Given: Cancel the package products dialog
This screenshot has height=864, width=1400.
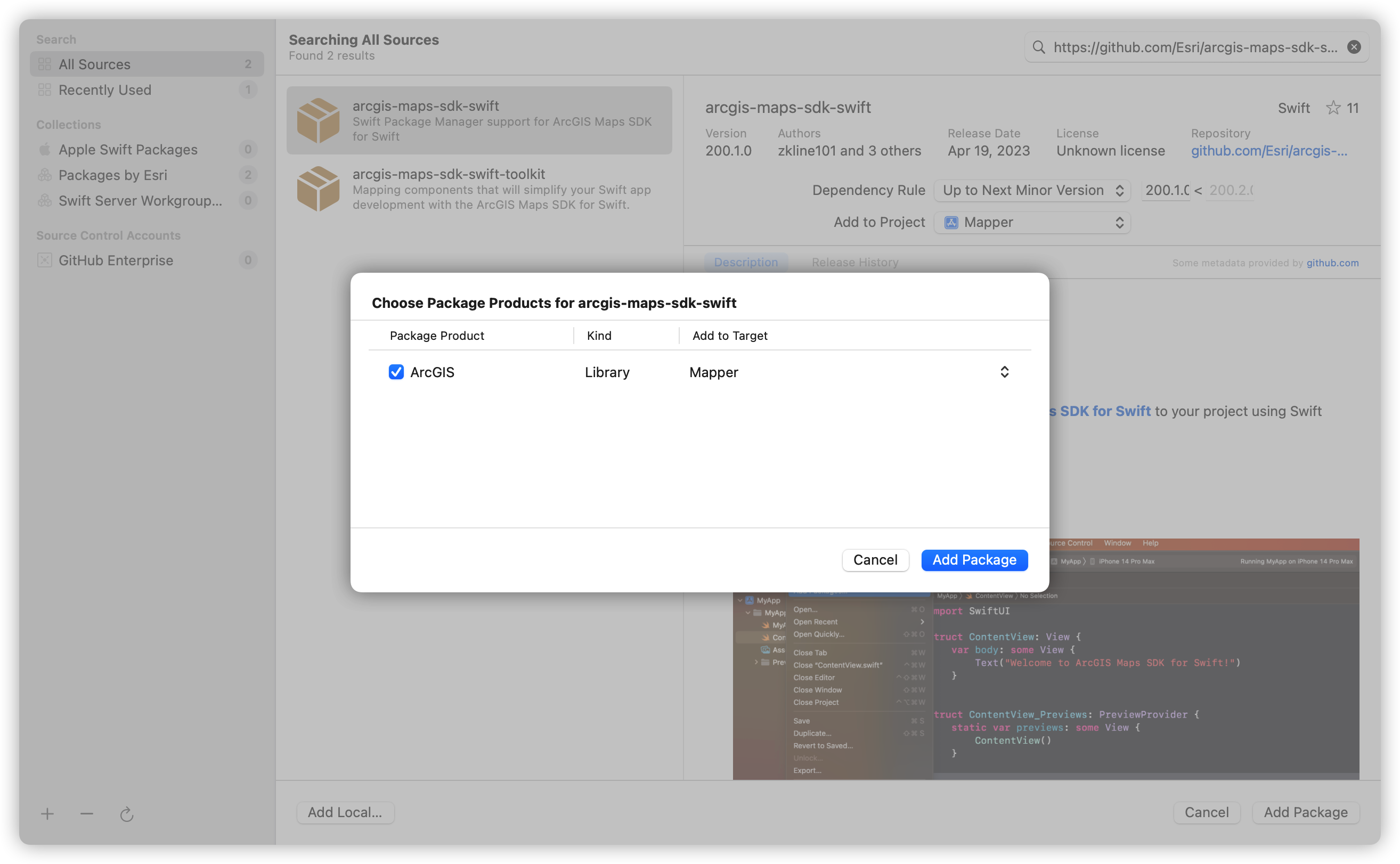Looking at the screenshot, I should pyautogui.click(x=875, y=559).
